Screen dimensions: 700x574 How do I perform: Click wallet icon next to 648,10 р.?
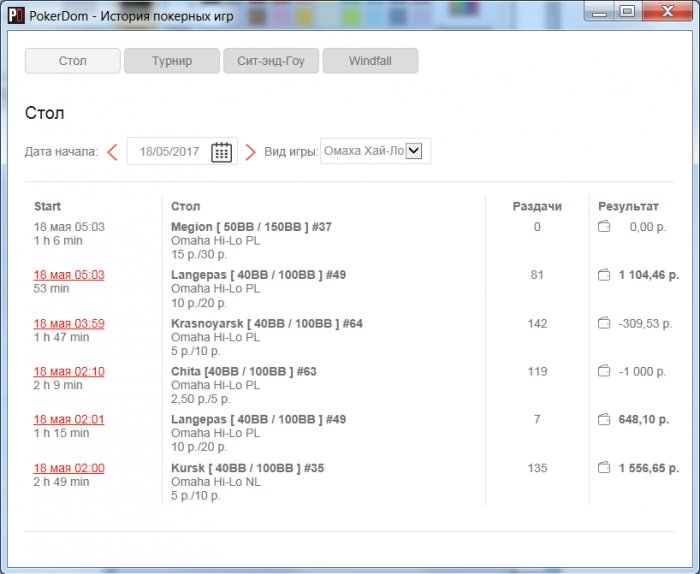[x=604, y=419]
